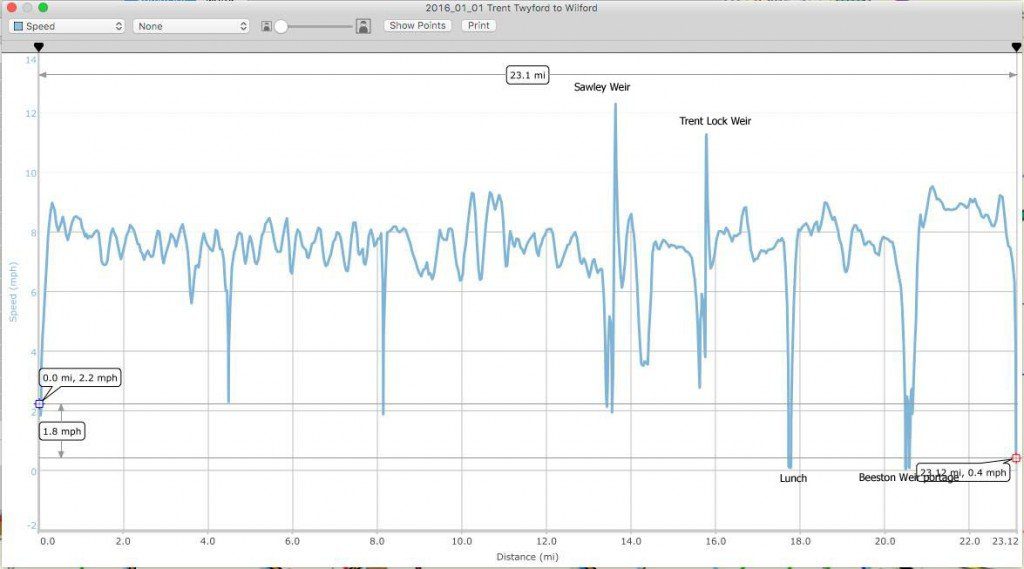Click the Sawley Weir annotation
The width and height of the screenshot is (1024, 569).
[602, 87]
